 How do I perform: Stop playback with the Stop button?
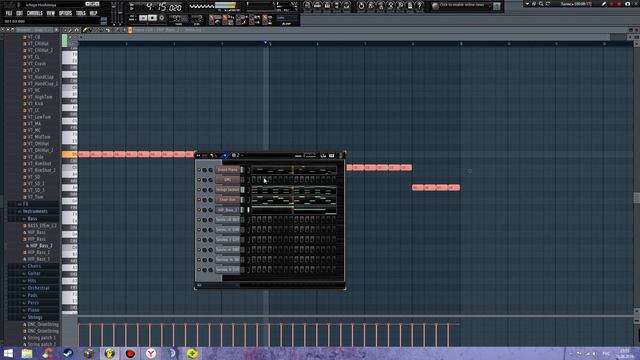(x=152, y=18)
